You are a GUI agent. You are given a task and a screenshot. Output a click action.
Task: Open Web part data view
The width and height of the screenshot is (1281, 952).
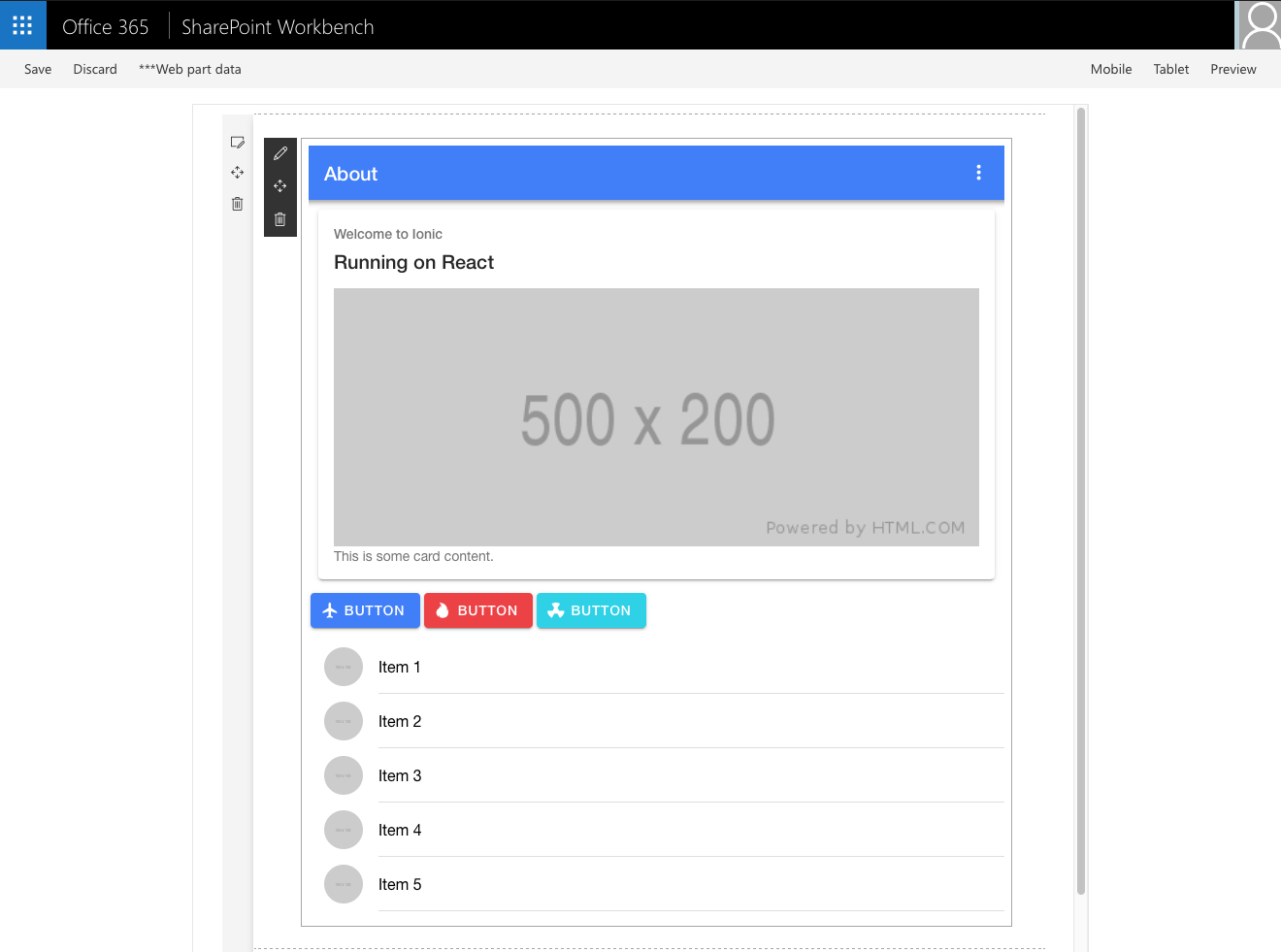coord(190,69)
